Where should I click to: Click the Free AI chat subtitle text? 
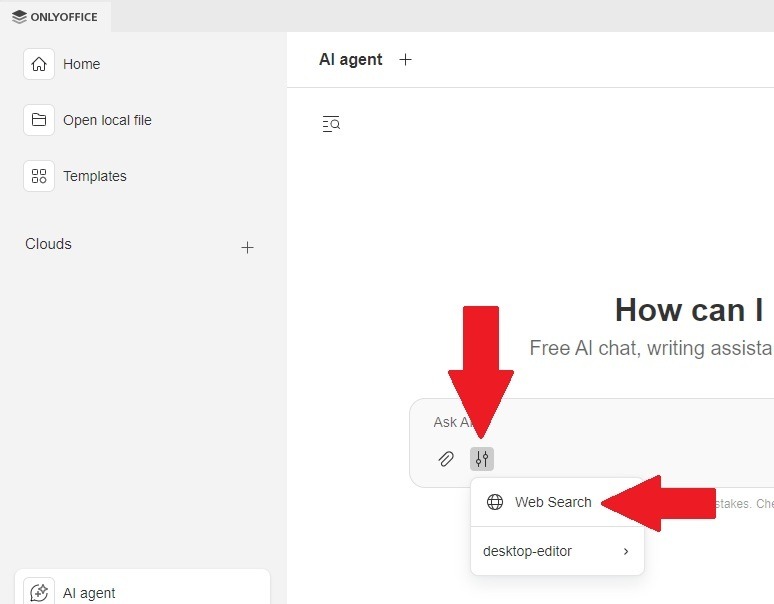click(x=651, y=348)
